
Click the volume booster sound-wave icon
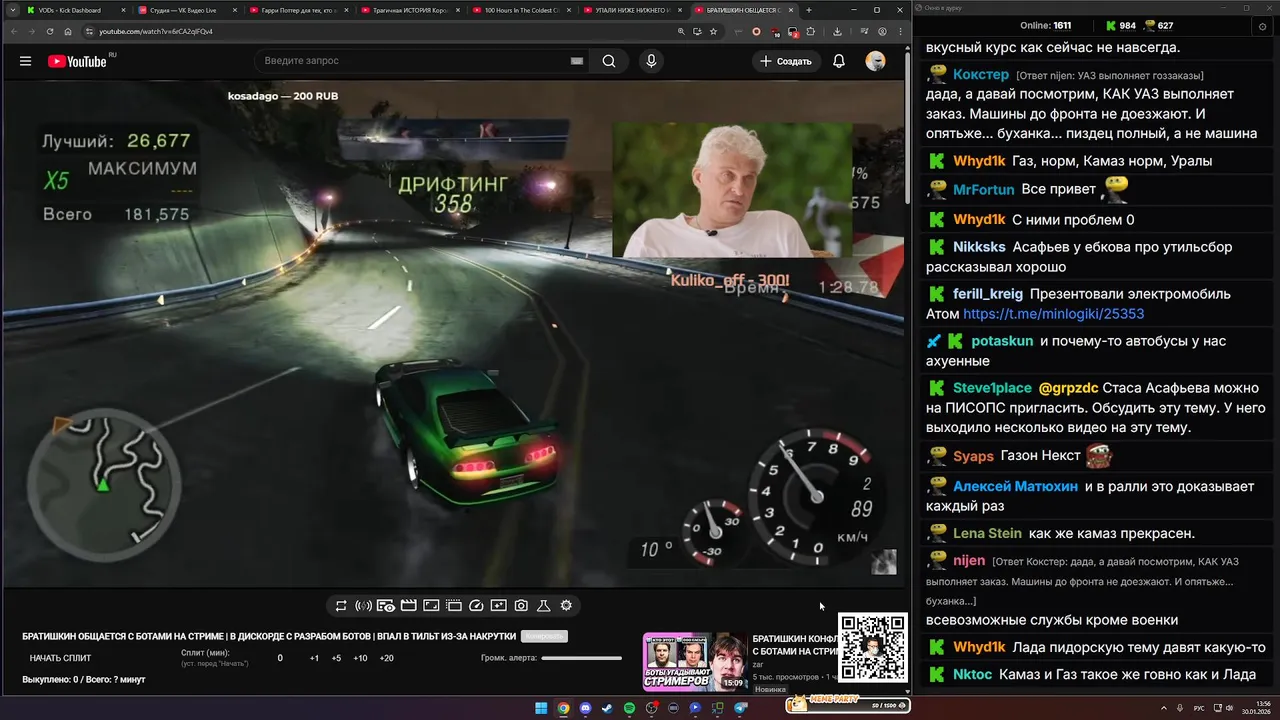(x=363, y=606)
